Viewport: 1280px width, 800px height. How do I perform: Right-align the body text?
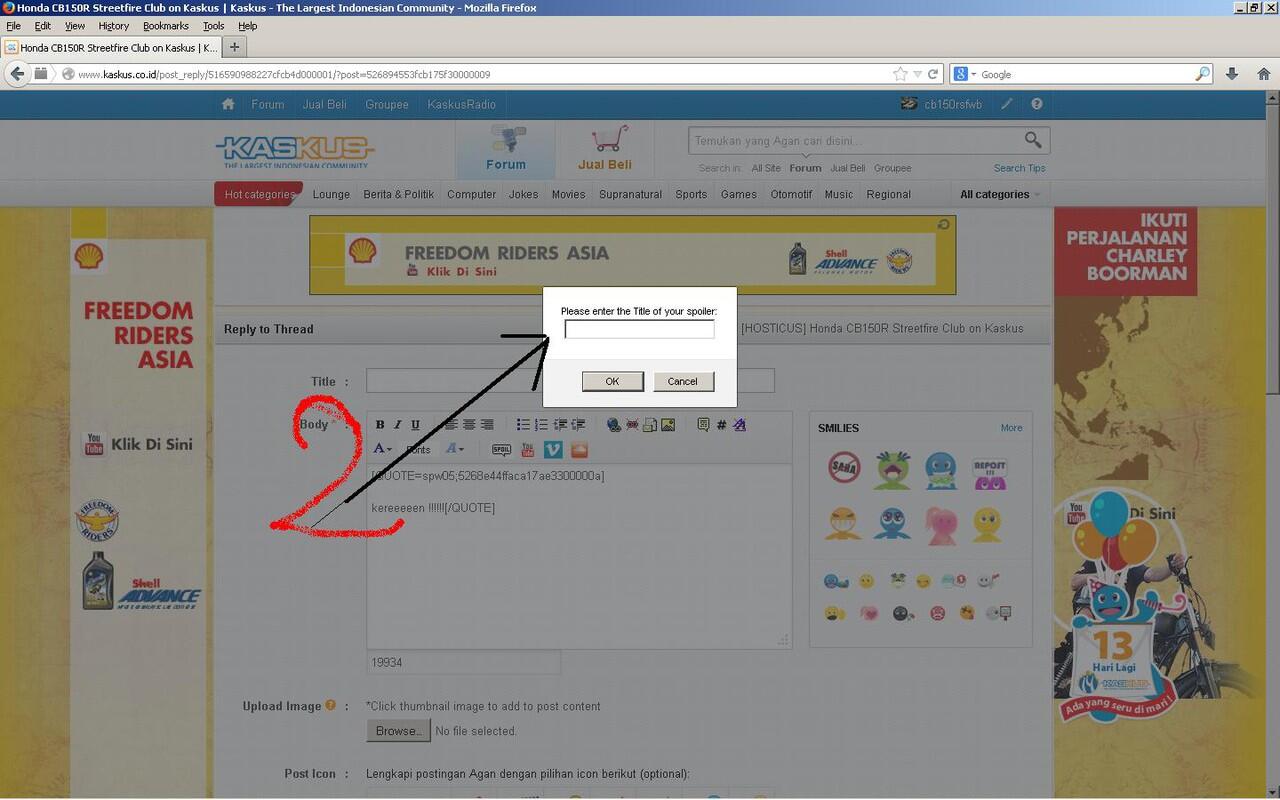487,425
